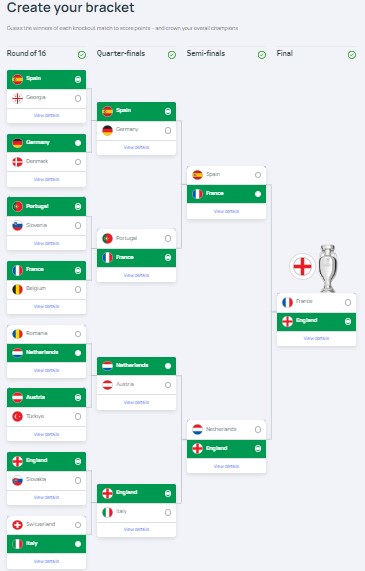Image resolution: width=365 pixels, height=571 pixels.
Task: Pick the Portugal row in the Quarter-finals
Action: pyautogui.click(x=136, y=239)
